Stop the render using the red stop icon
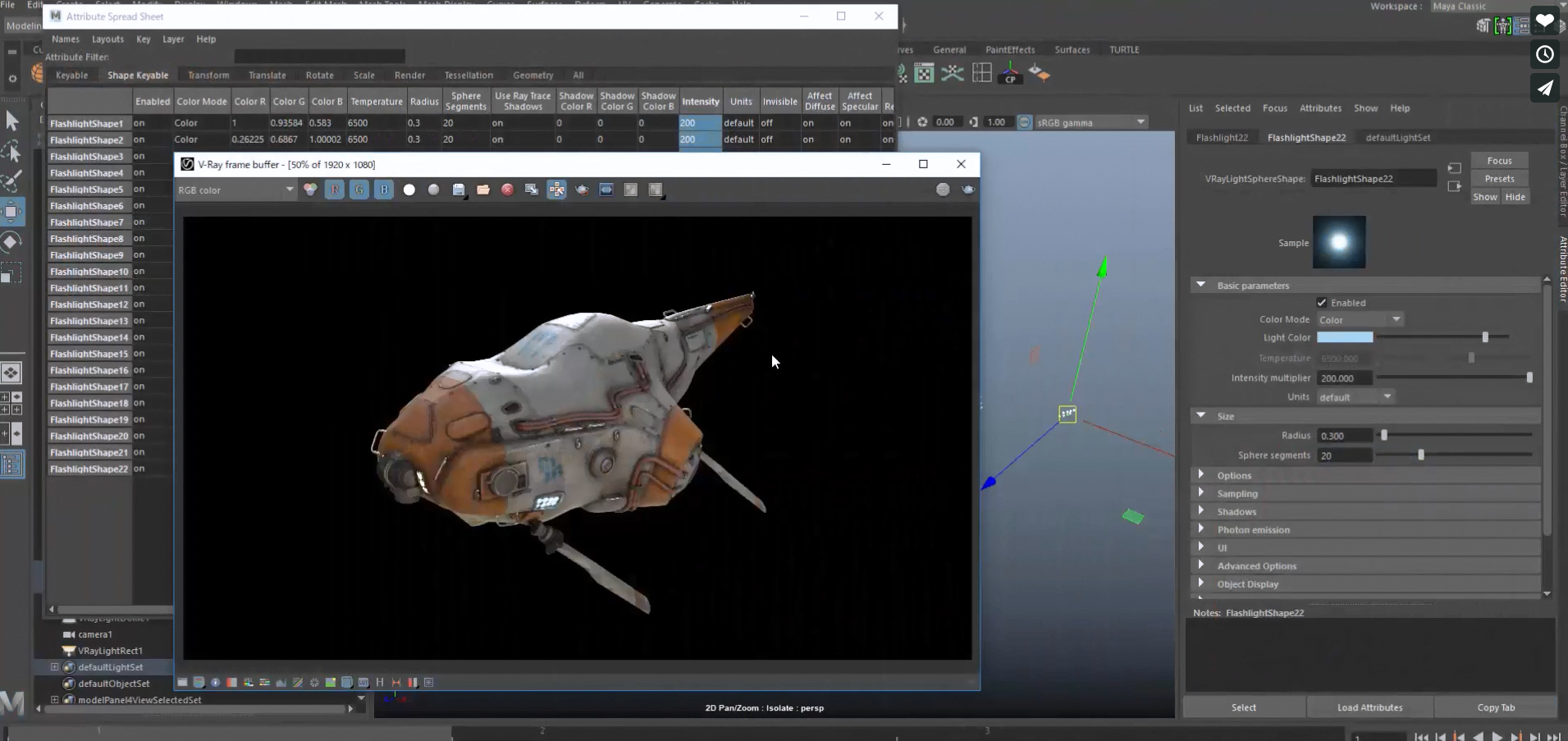 point(507,190)
